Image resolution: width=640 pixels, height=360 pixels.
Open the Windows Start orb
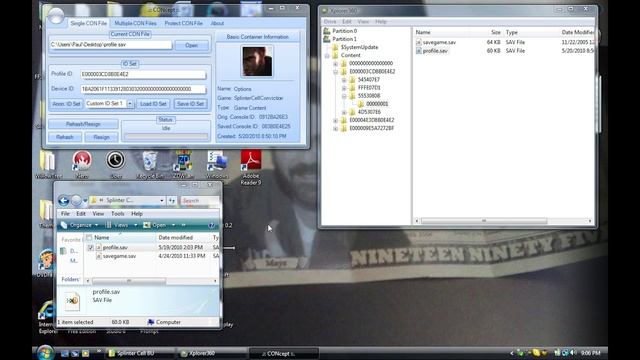45,352
